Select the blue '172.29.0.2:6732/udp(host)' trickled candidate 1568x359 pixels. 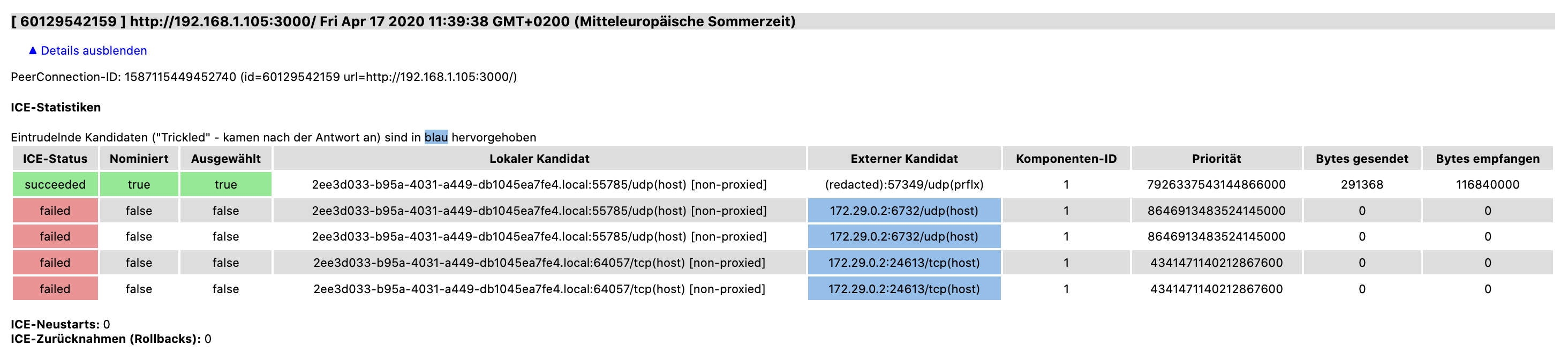pos(904,210)
